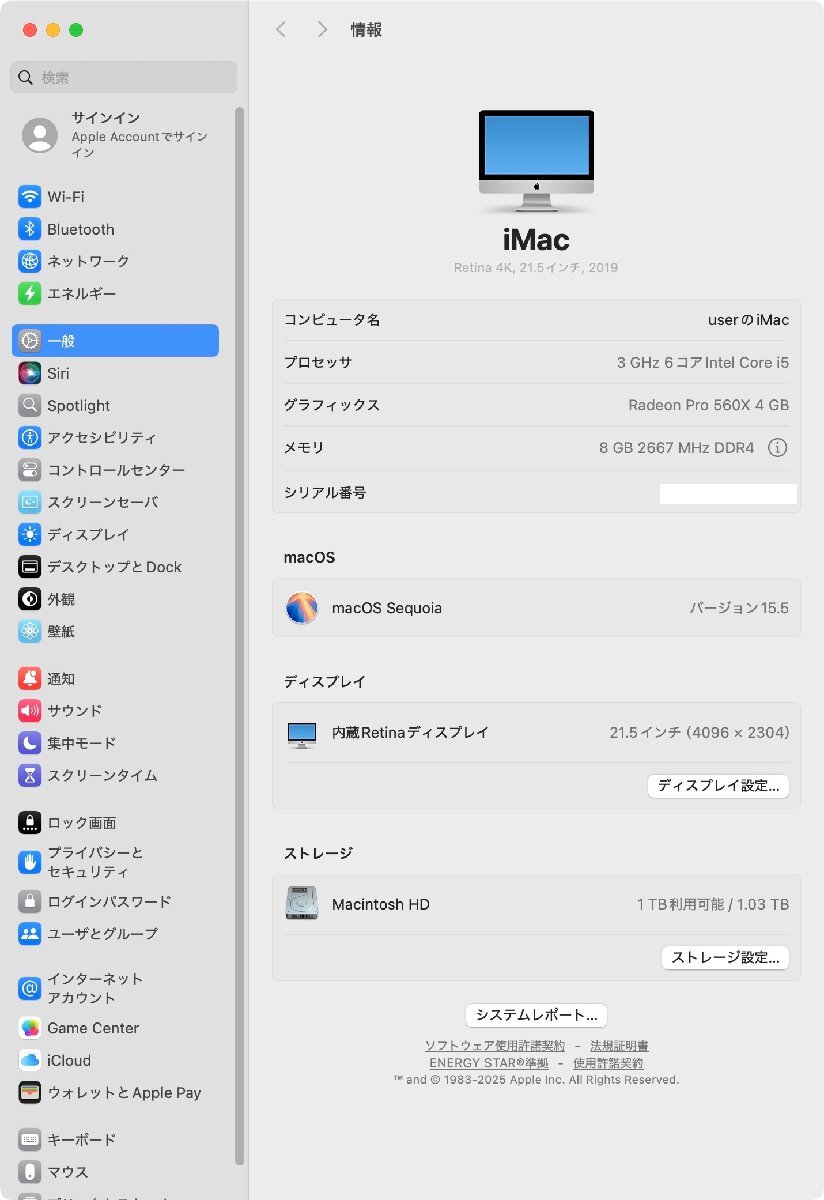Click the "3 GHz 6コア Intel Core i5" value
The image size is (824, 1200).
coord(703,363)
